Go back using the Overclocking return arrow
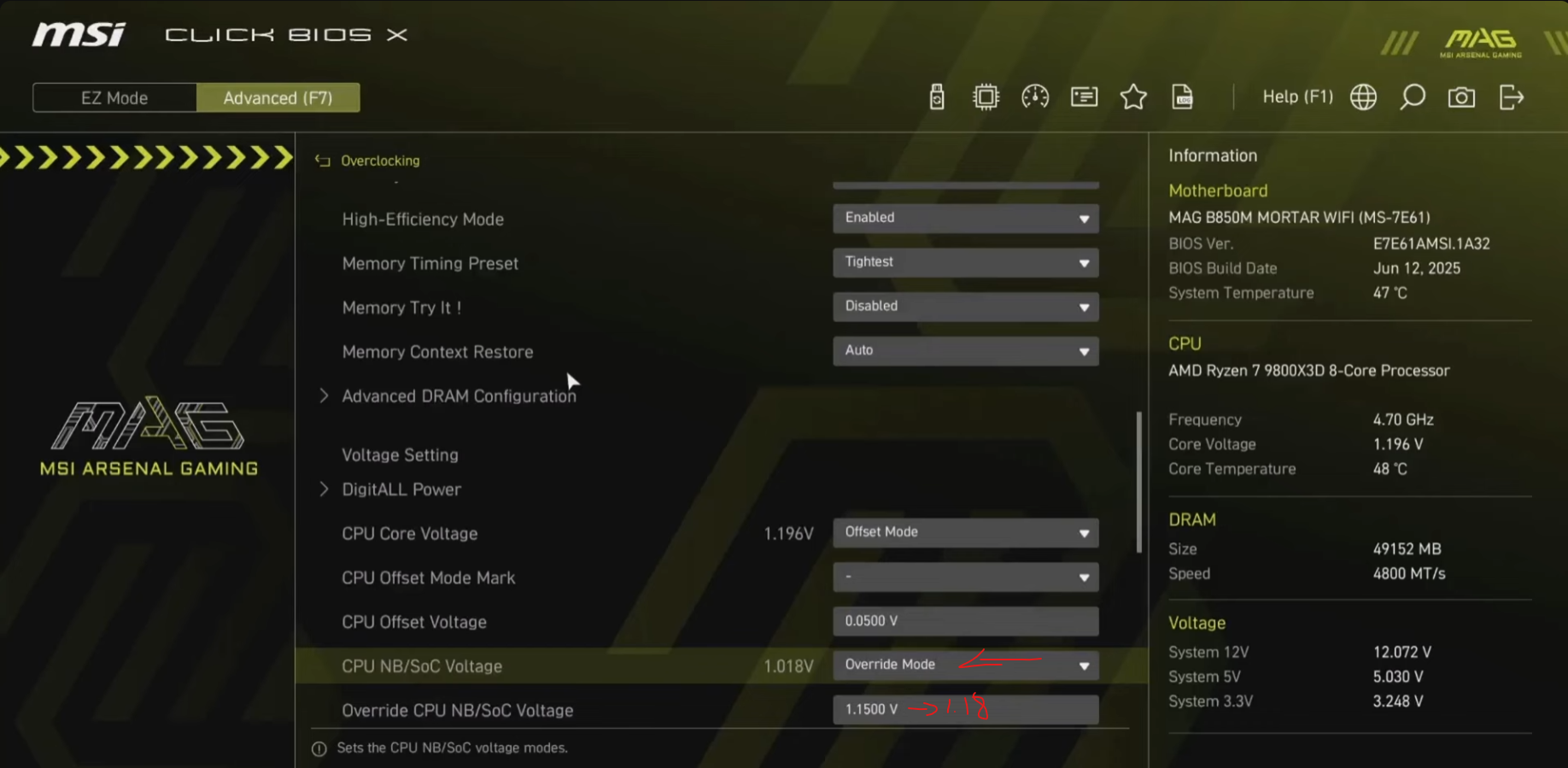Screen dimensions: 1568x768 [322, 161]
